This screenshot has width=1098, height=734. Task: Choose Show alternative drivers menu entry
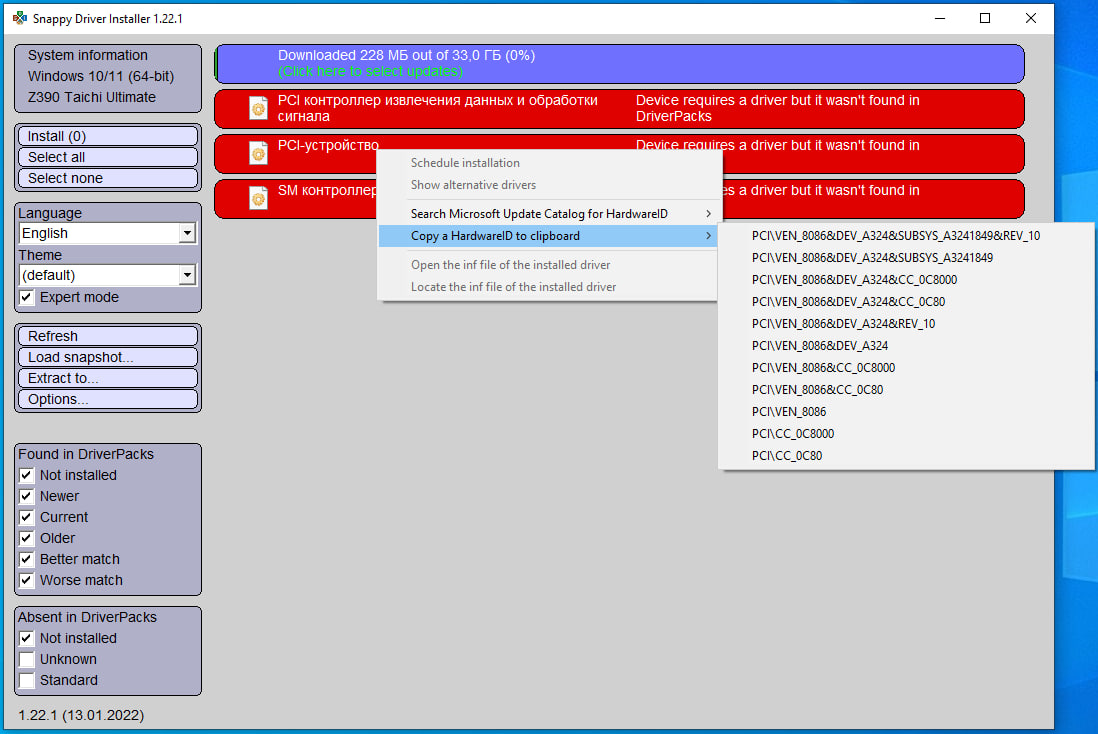tap(547, 185)
